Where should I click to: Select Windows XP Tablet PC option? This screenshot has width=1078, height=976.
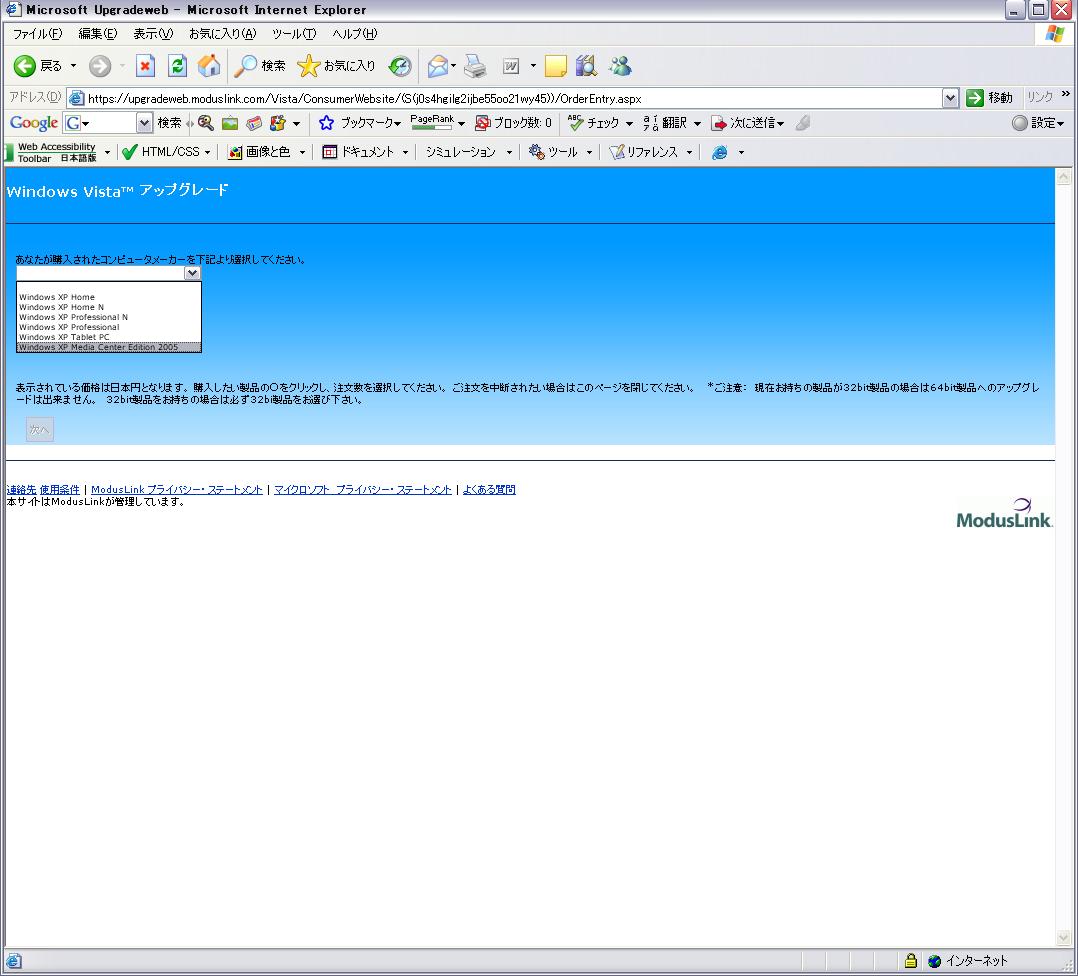[x=109, y=337]
